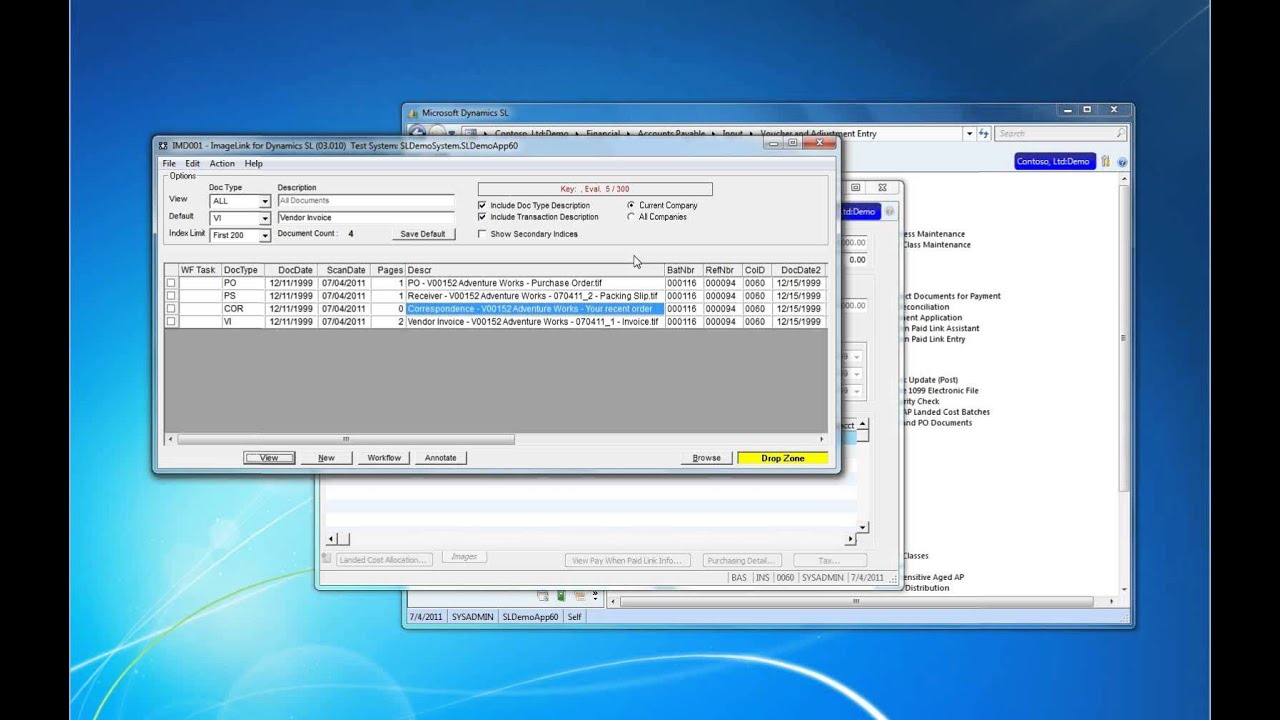Open the blue help icon in Dynamics SL

pos(1122,161)
